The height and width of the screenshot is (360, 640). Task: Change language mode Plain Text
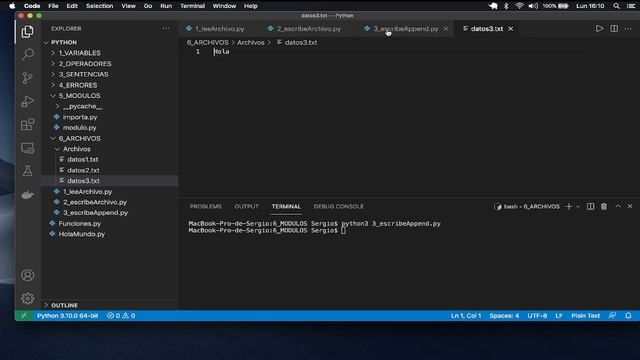[x=585, y=316]
